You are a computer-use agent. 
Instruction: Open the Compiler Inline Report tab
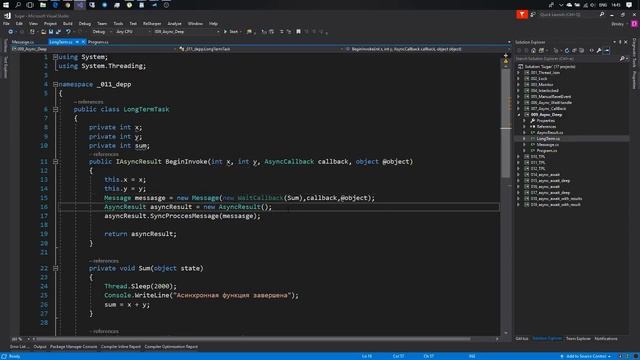(x=120, y=347)
